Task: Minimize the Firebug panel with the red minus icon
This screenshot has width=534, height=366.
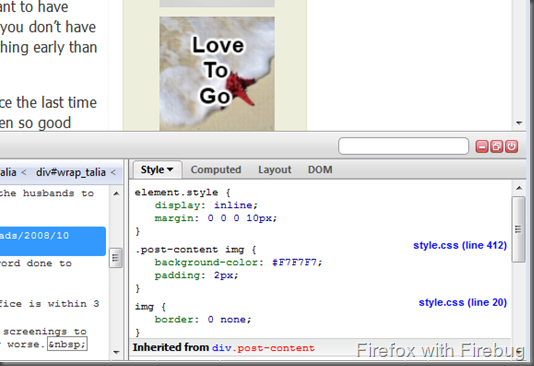Action: (x=482, y=147)
